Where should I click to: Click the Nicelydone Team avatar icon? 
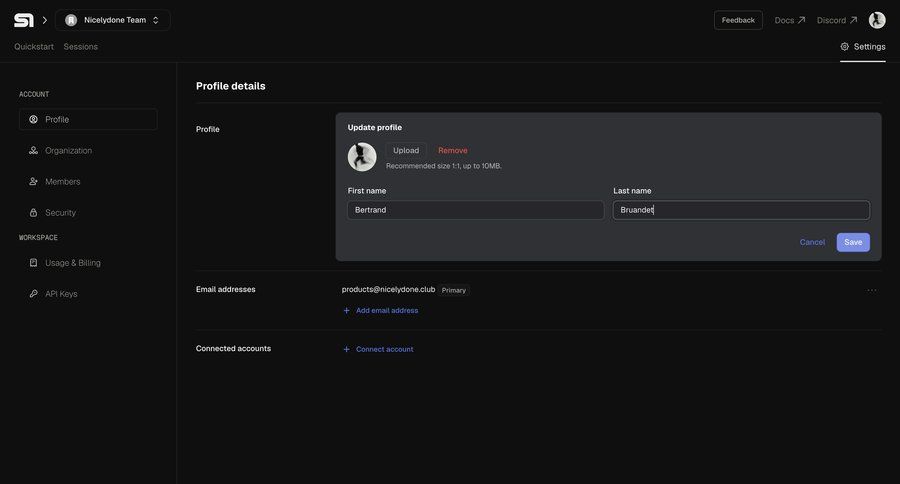(x=71, y=20)
